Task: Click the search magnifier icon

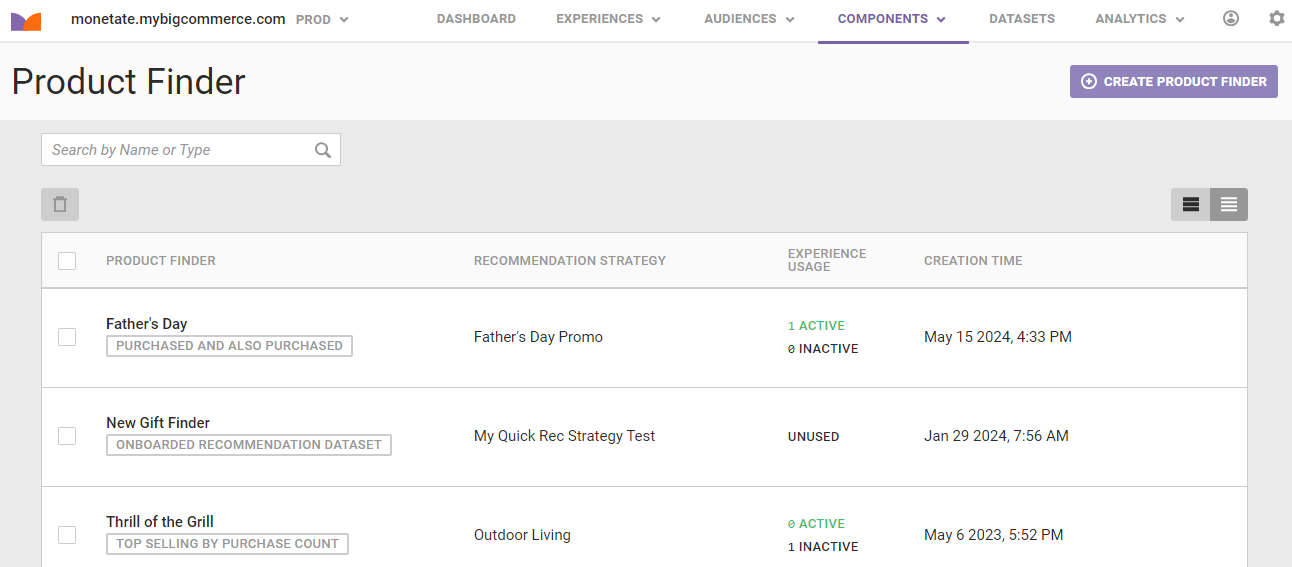Action: 322,150
